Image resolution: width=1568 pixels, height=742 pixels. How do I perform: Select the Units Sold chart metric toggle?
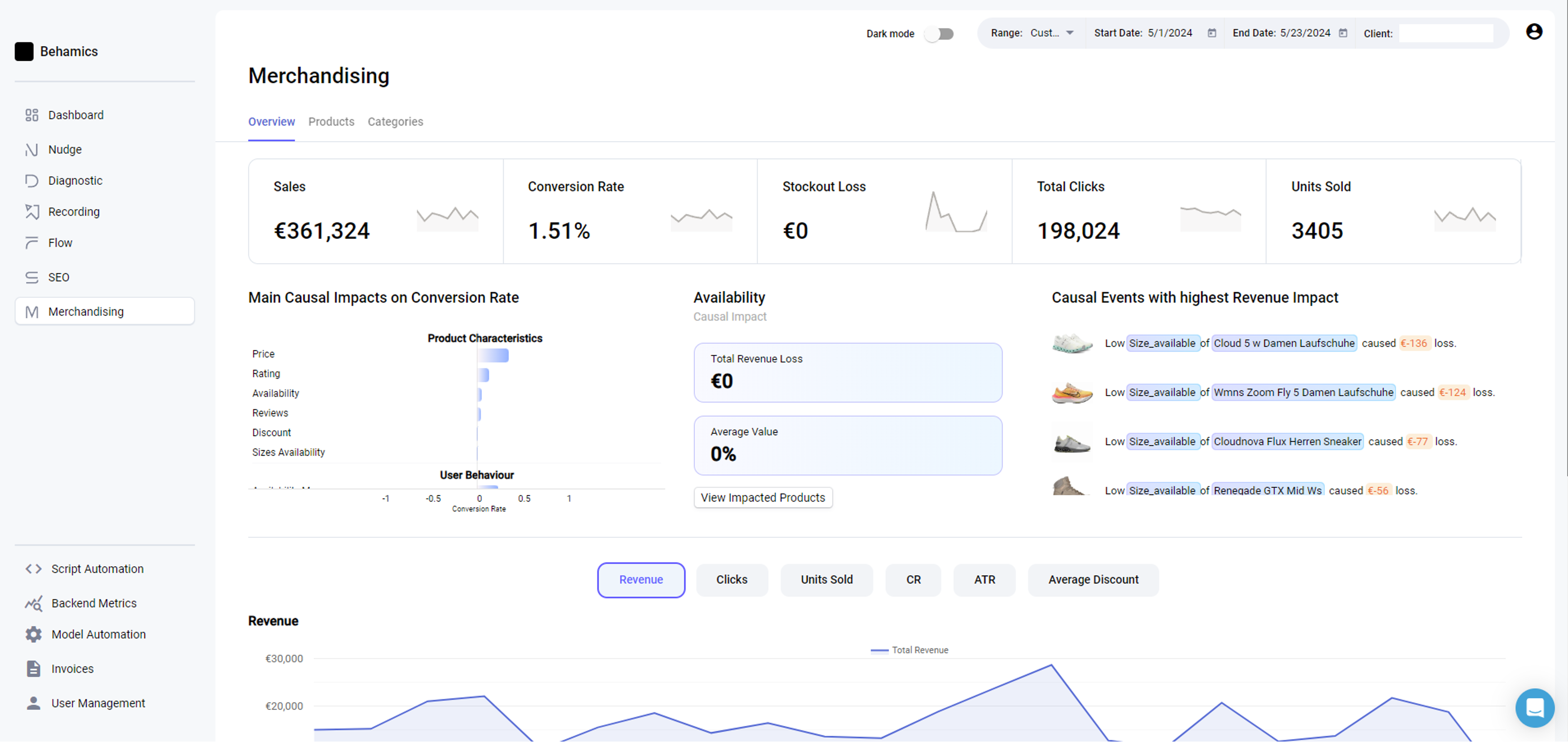[826, 580]
